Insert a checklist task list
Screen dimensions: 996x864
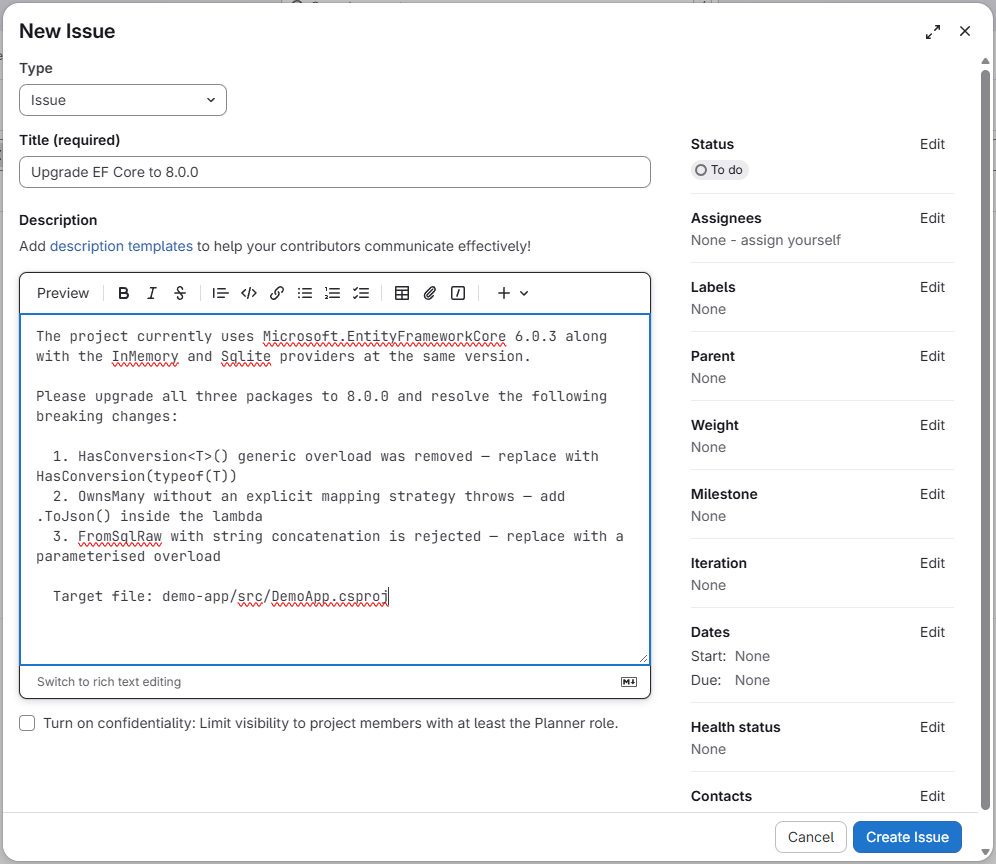tap(361, 293)
